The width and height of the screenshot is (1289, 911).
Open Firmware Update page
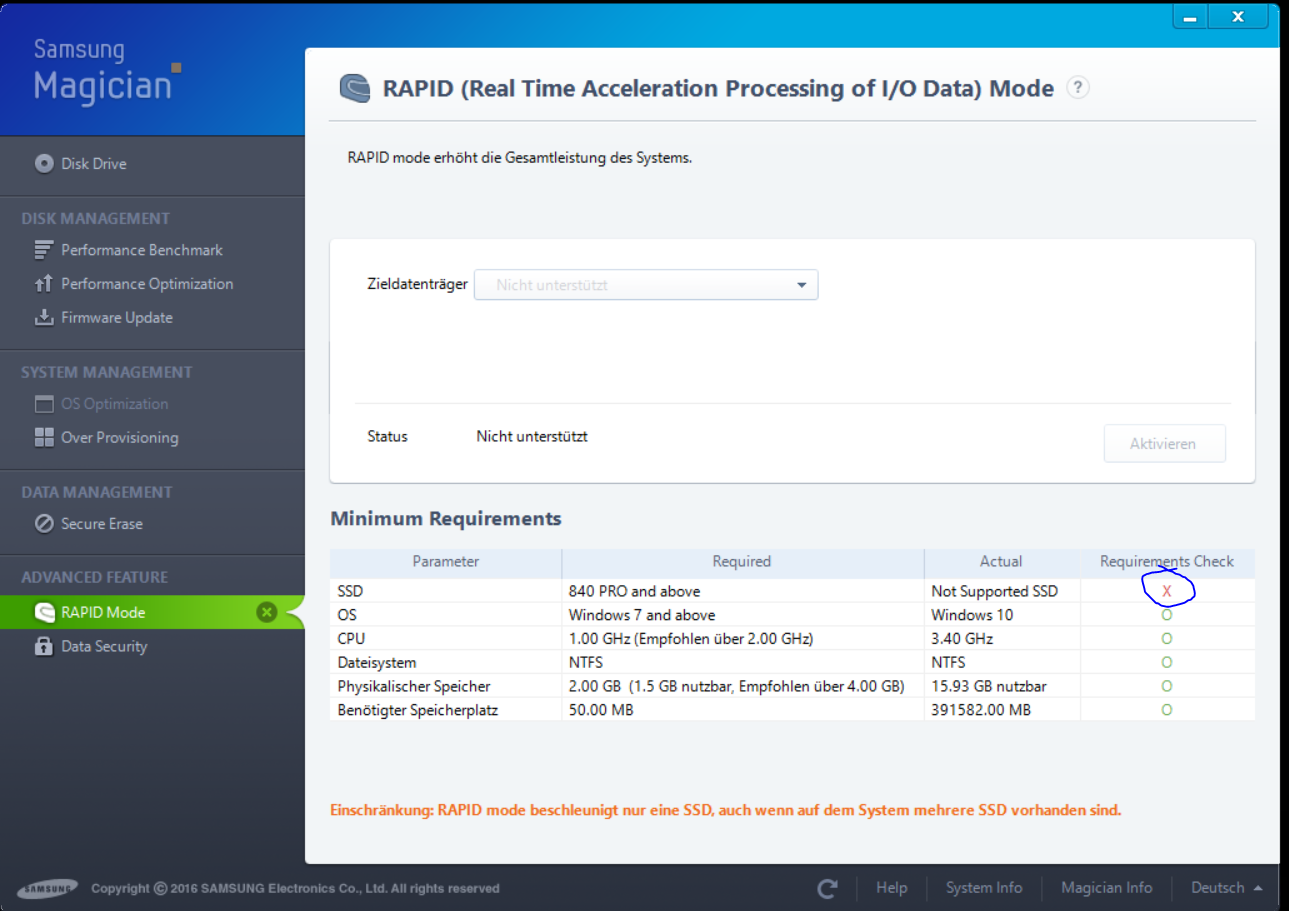pyautogui.click(x=117, y=318)
